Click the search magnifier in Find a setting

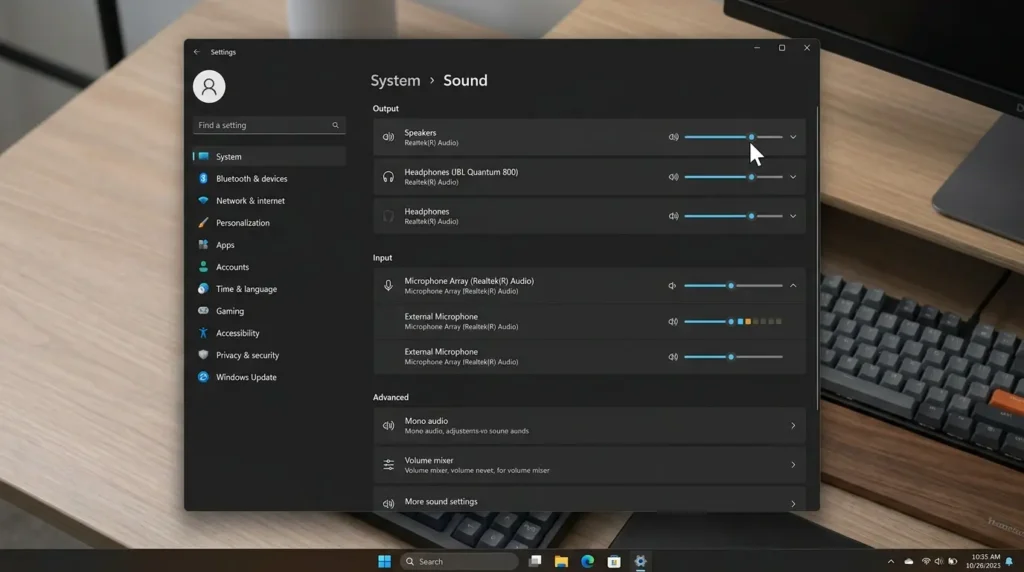pyautogui.click(x=336, y=125)
